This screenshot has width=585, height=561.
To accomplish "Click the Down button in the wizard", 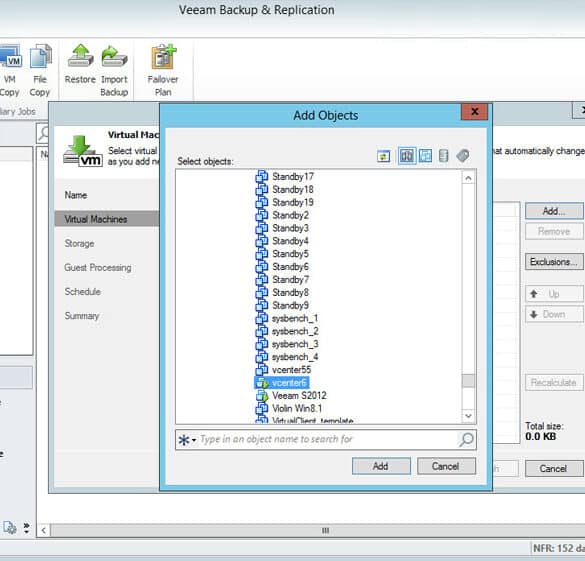I will (x=554, y=314).
